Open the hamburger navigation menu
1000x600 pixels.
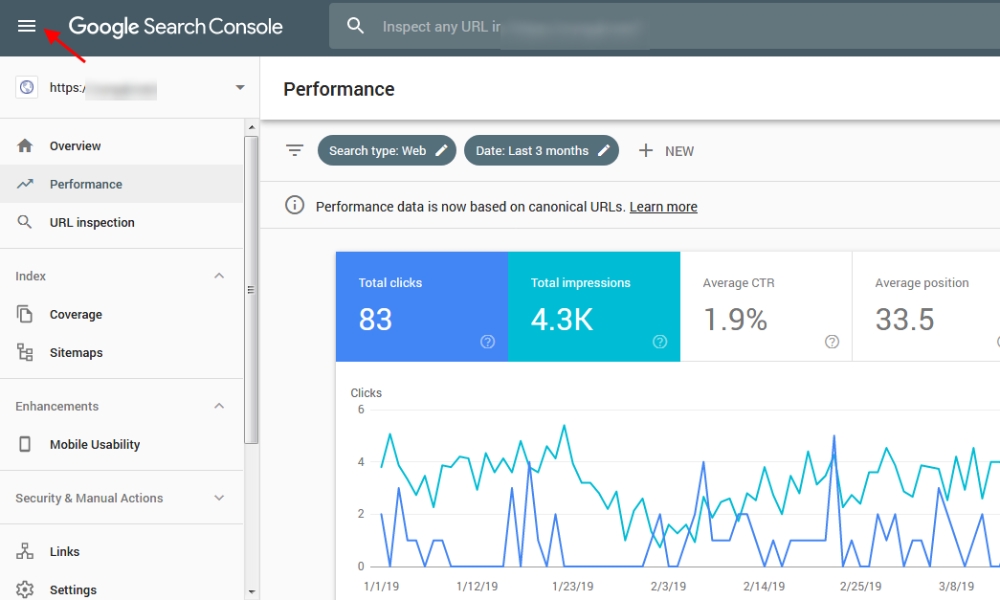pyautogui.click(x=27, y=26)
